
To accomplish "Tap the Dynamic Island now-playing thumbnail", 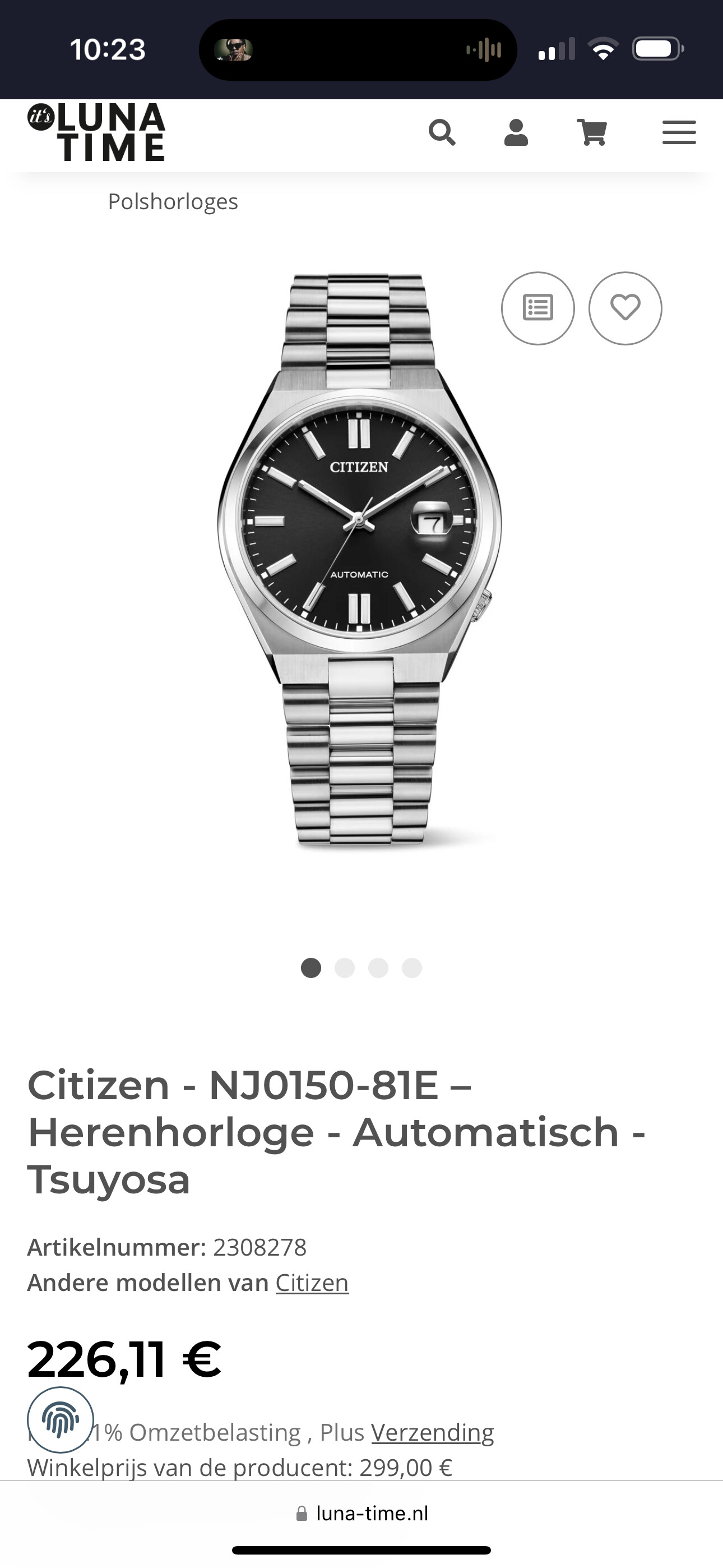I will [x=234, y=50].
